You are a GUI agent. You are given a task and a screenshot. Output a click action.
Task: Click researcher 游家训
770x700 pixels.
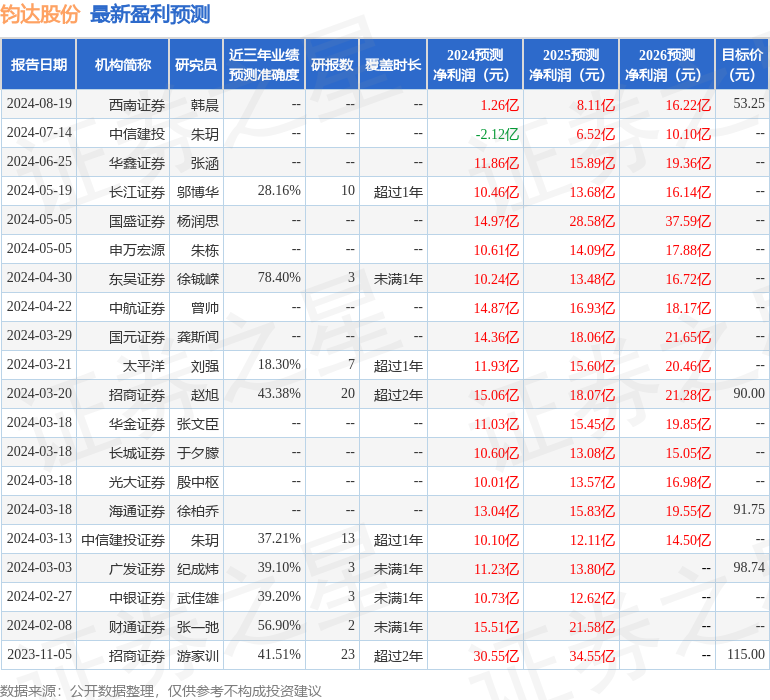tap(198, 655)
